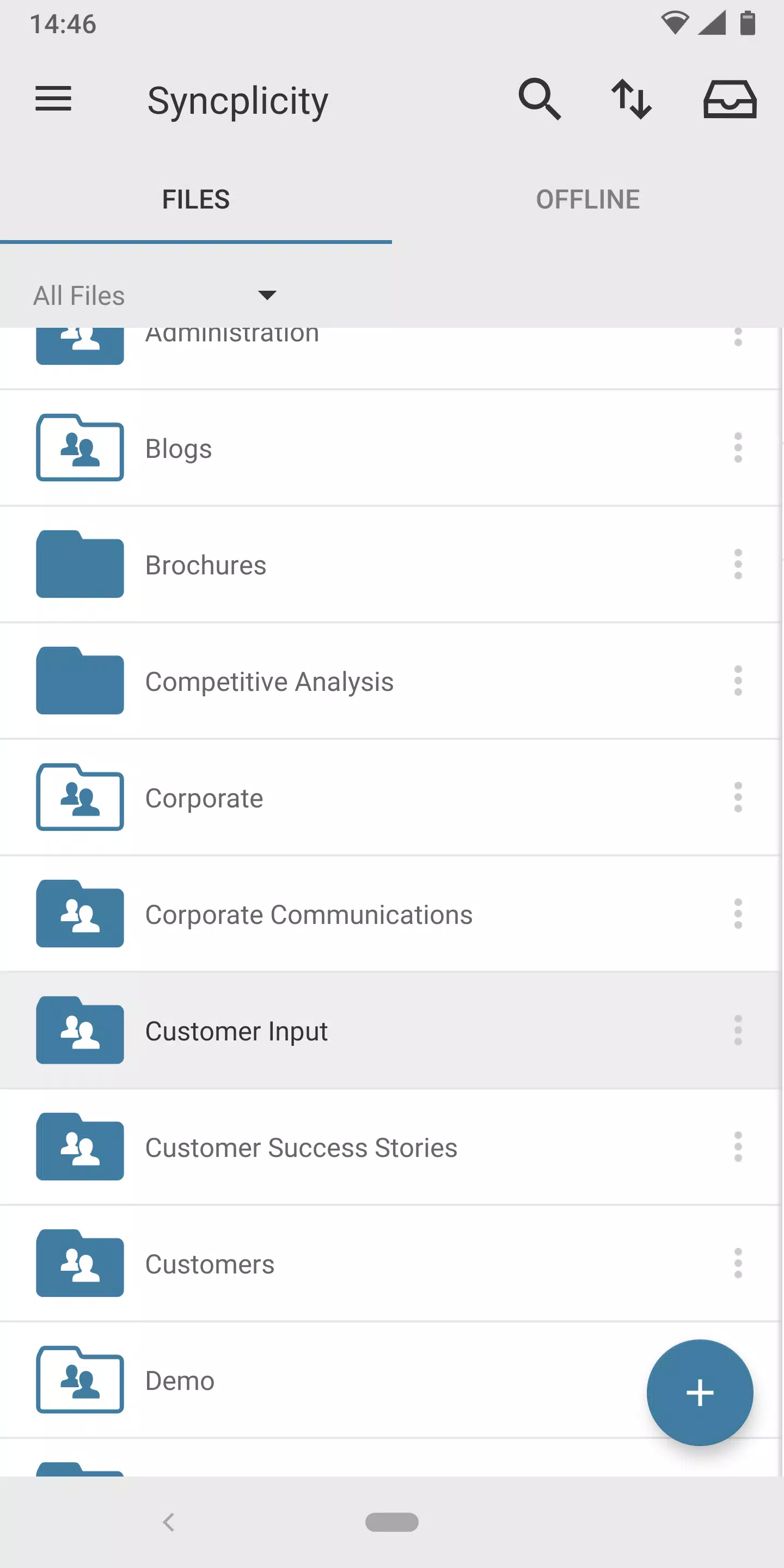
Task: Tap the blue plus floating button
Action: pyautogui.click(x=700, y=1393)
